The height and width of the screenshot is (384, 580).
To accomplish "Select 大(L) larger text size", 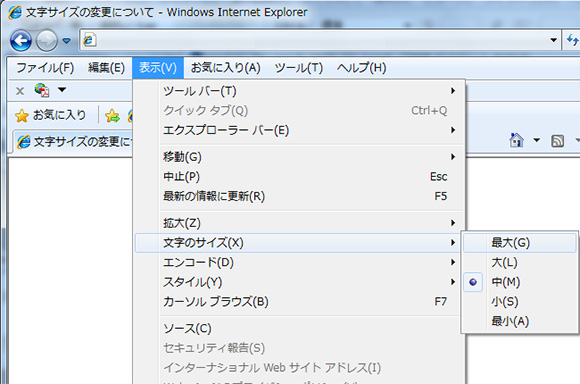I will point(520,262).
